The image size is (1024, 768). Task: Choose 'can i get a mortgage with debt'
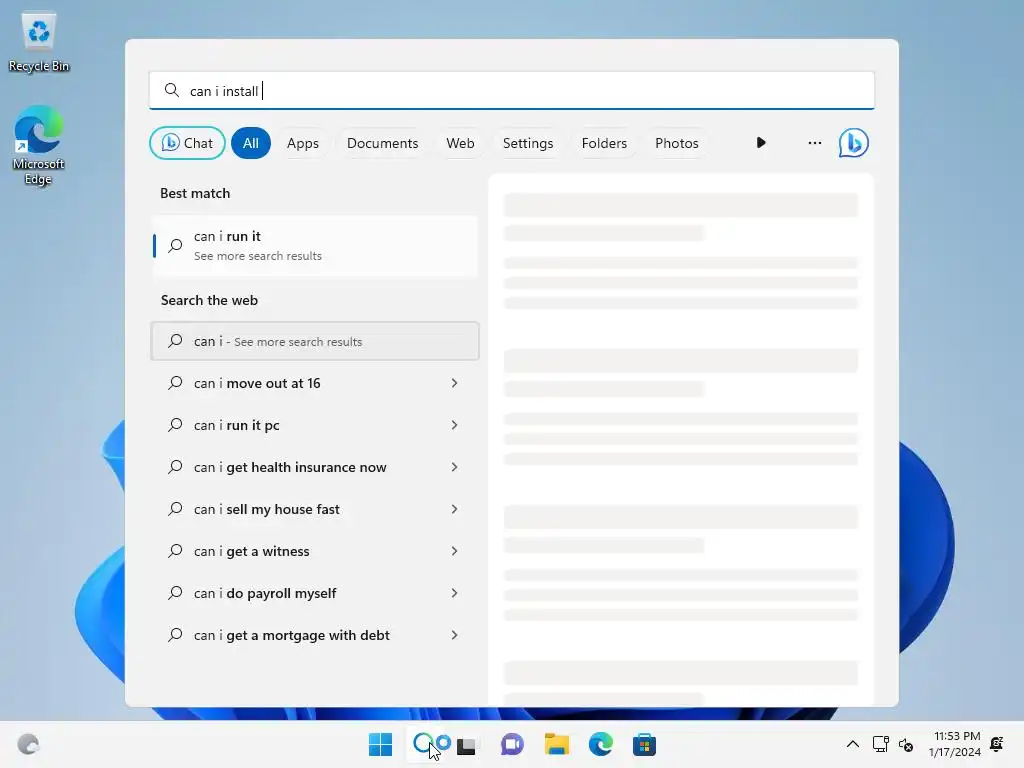(315, 635)
